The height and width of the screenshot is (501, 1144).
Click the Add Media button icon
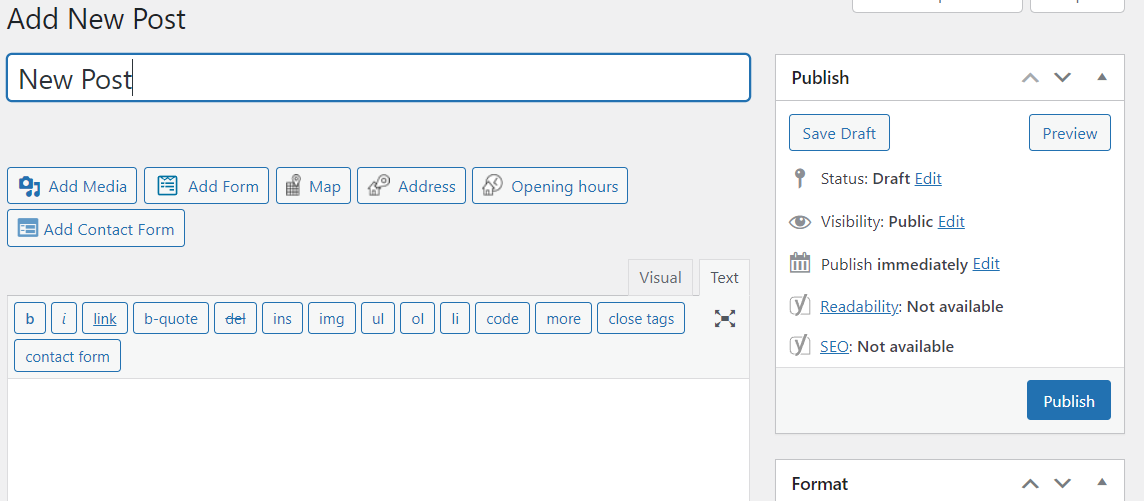(x=30, y=186)
